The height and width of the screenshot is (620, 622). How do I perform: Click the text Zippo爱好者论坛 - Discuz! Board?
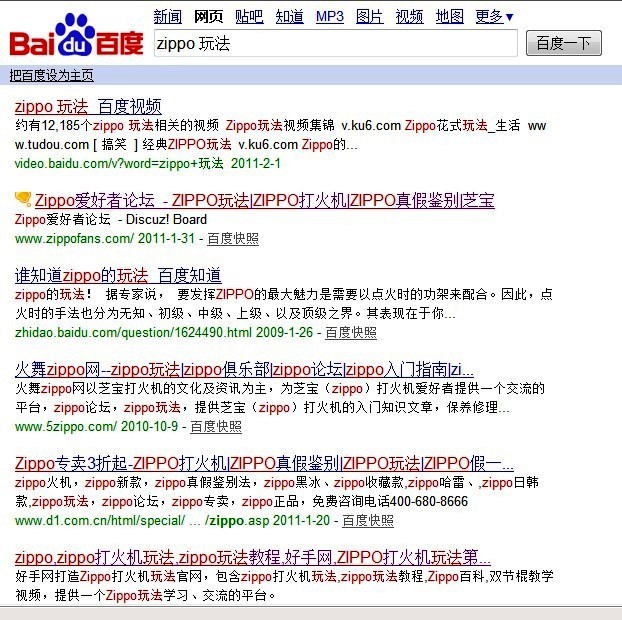click(111, 219)
